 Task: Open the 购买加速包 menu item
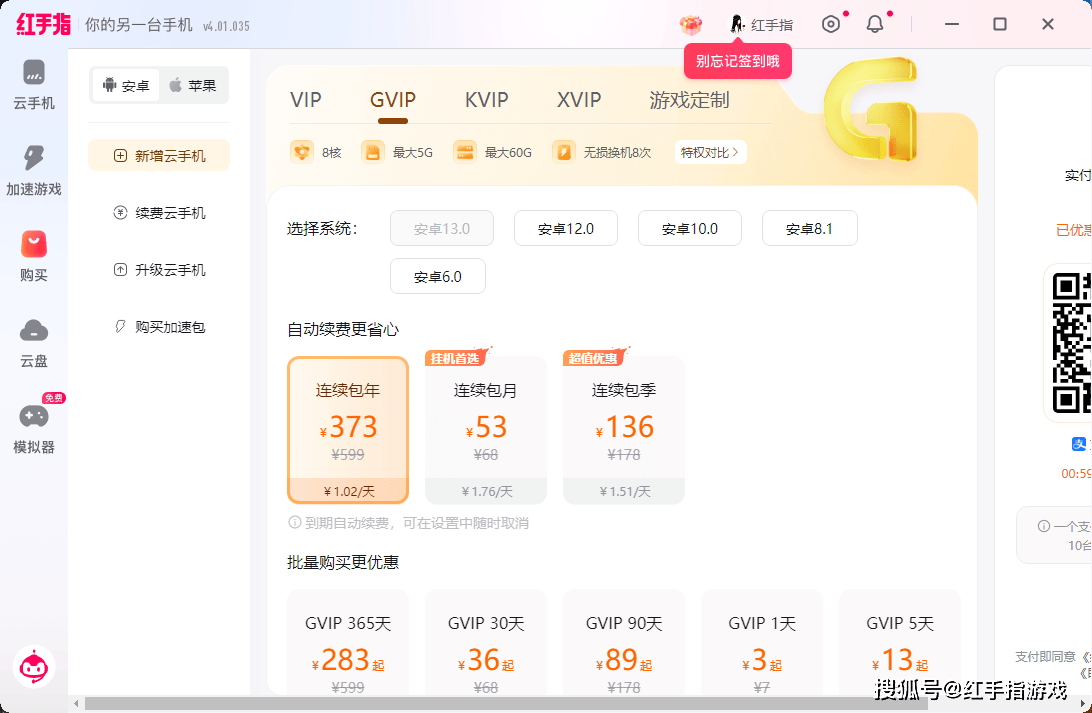[159, 327]
